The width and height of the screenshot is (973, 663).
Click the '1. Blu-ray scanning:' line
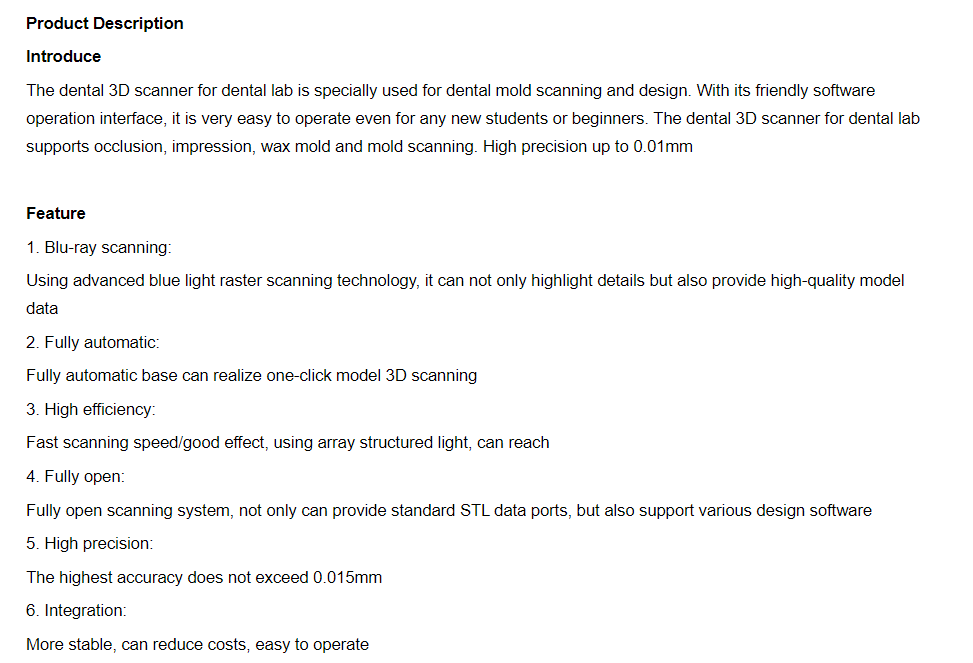99,248
